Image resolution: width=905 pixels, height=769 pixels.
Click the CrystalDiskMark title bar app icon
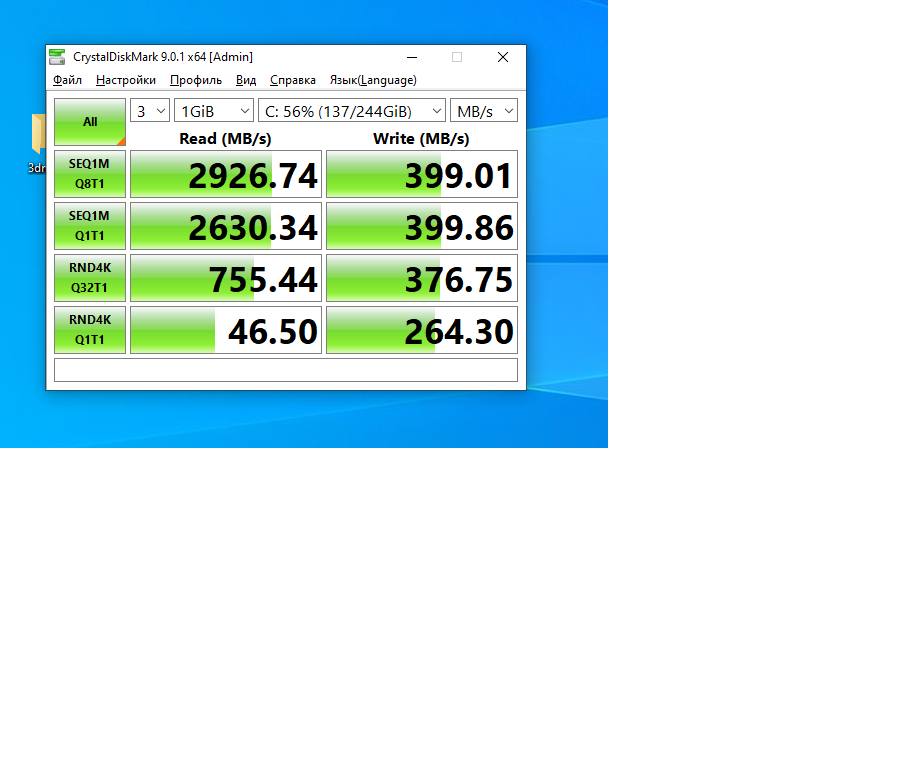pyautogui.click(x=60, y=57)
